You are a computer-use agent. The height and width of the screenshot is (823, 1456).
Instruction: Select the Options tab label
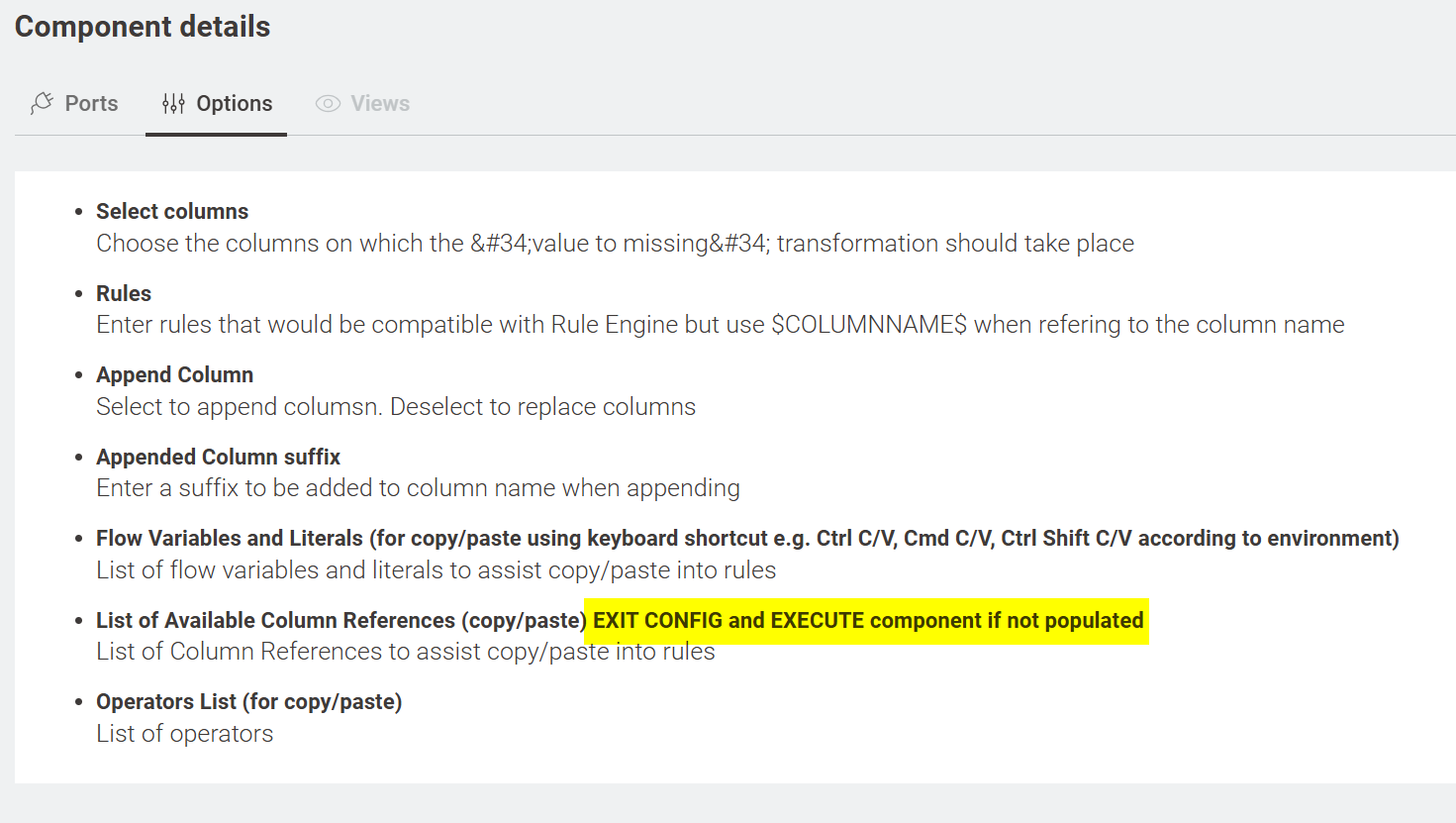pyautogui.click(x=234, y=103)
